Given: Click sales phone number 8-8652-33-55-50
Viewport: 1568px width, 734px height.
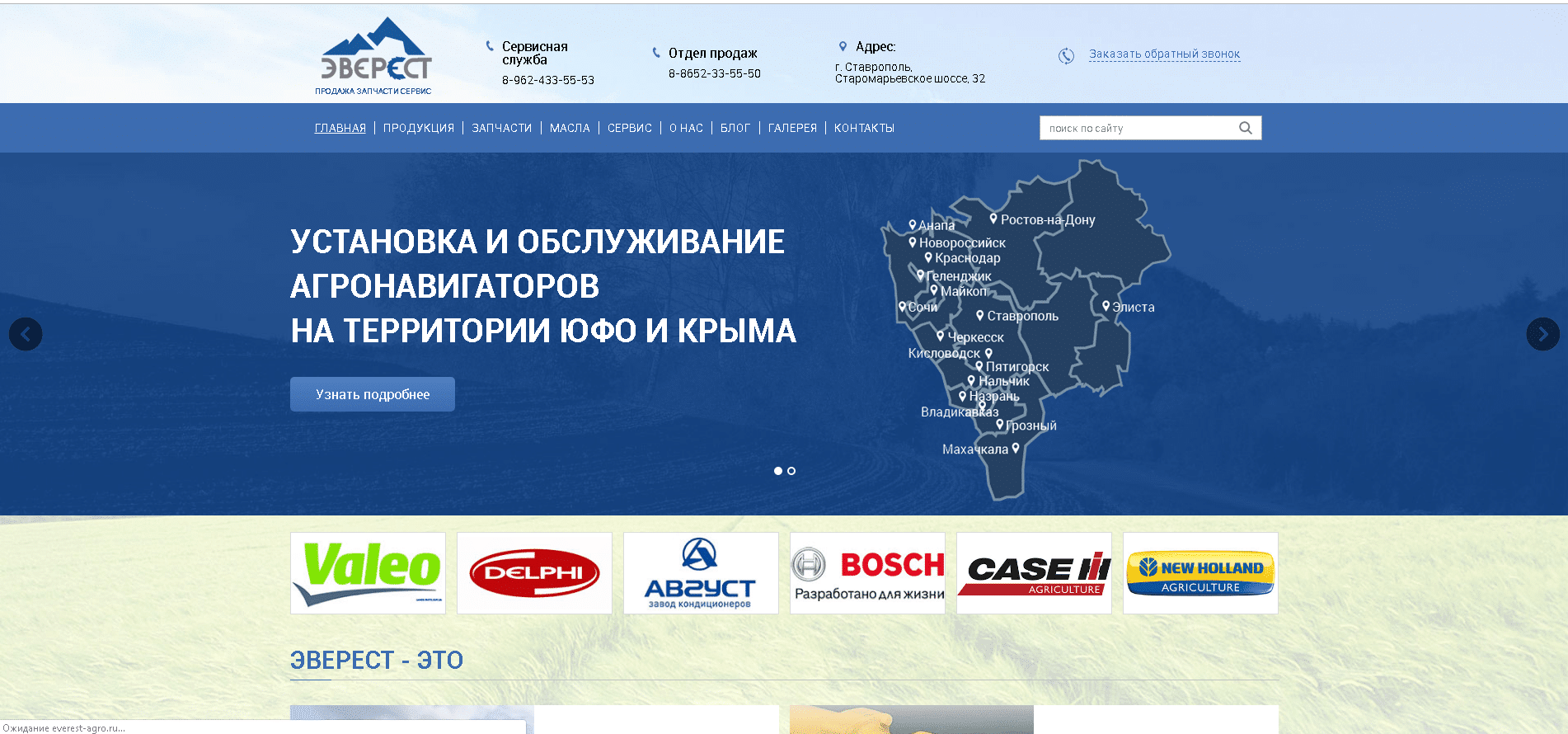Looking at the screenshot, I should [x=715, y=73].
